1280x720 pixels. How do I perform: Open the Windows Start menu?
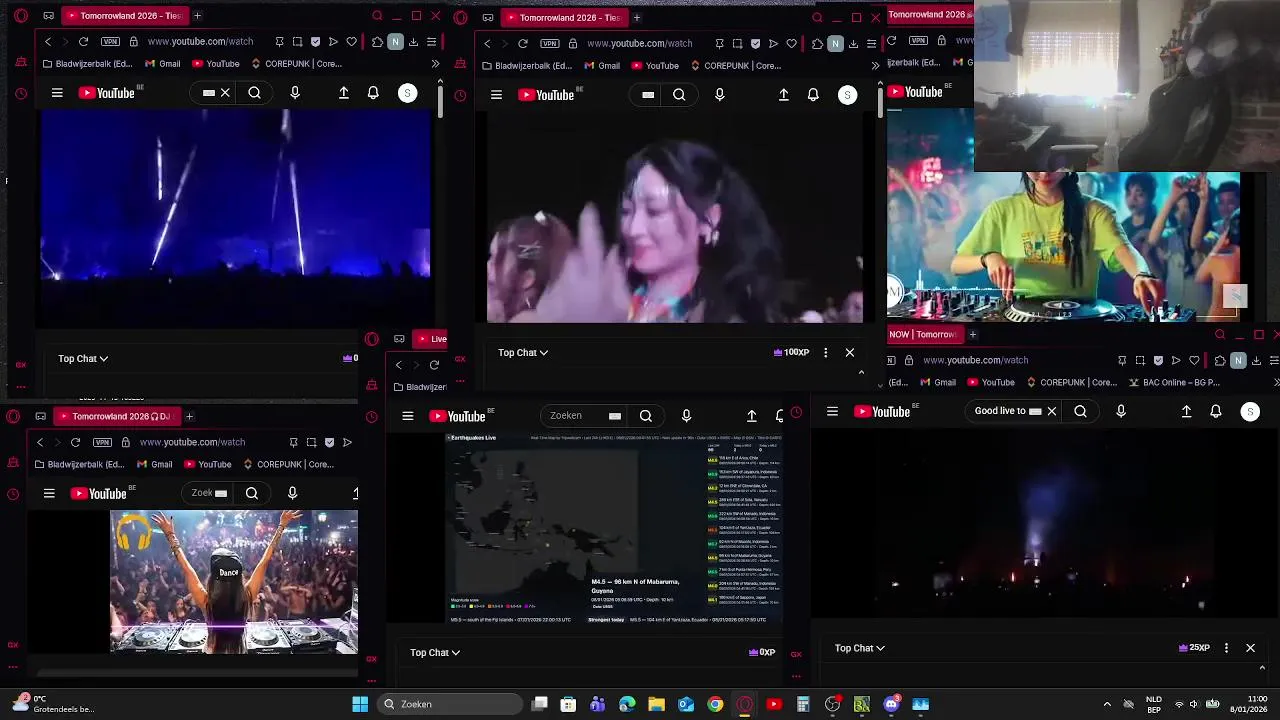click(x=360, y=704)
